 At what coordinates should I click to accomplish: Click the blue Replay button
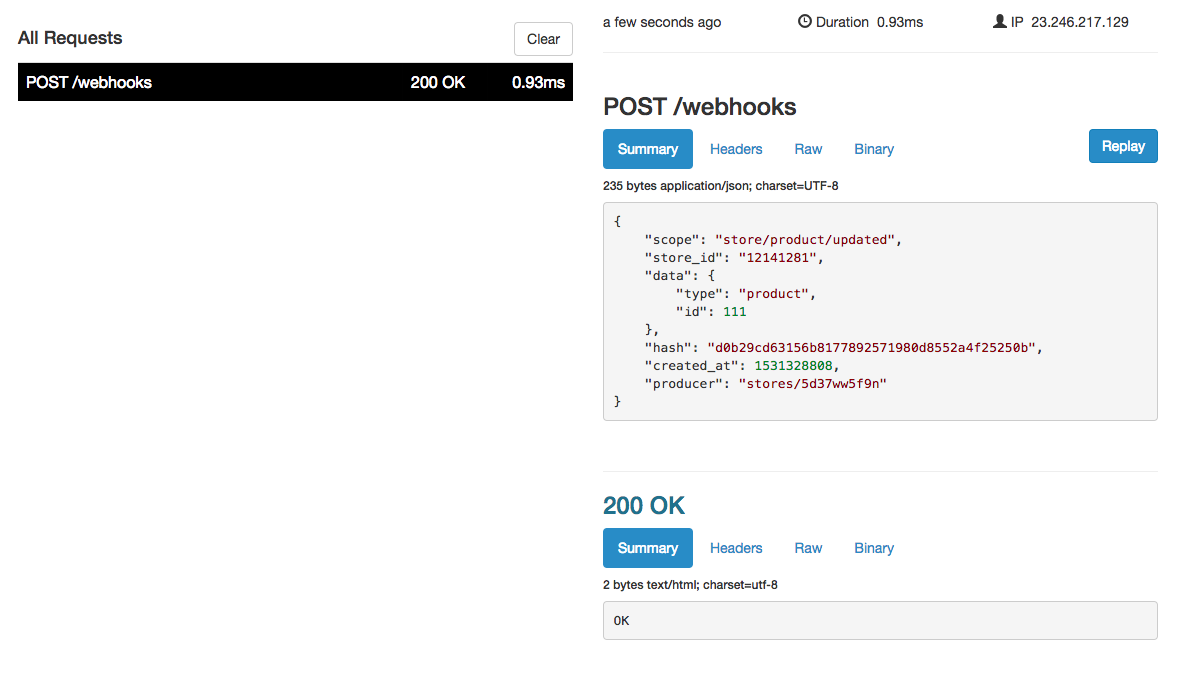coord(1122,145)
